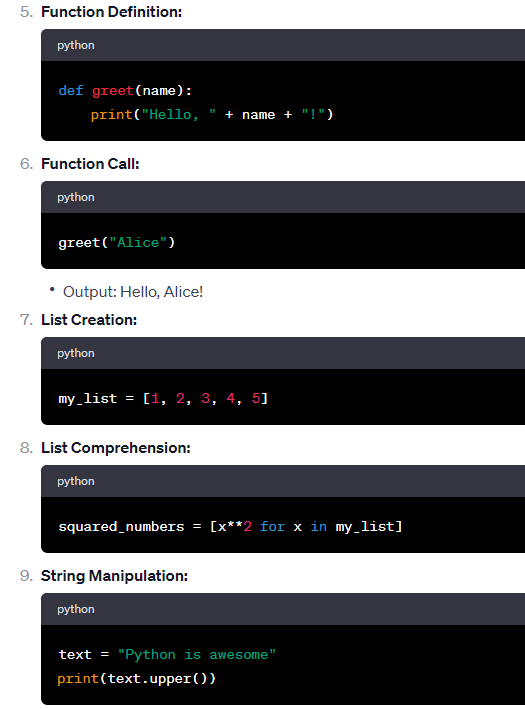Screen dimensions: 525x709
Task: Click the python label of squared_numbers block
Action: [76, 481]
